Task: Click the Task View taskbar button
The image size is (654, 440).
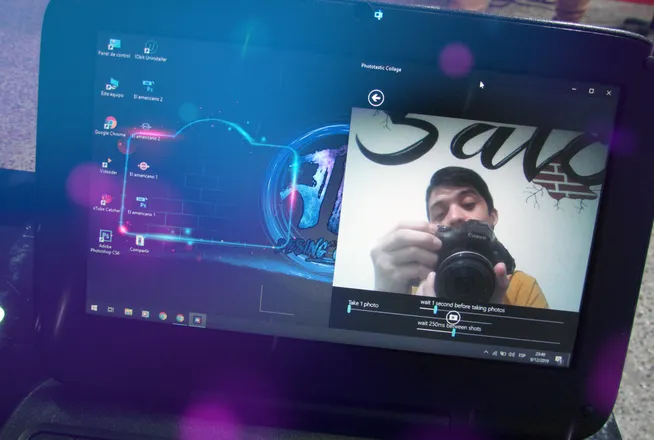Action: [x=111, y=309]
